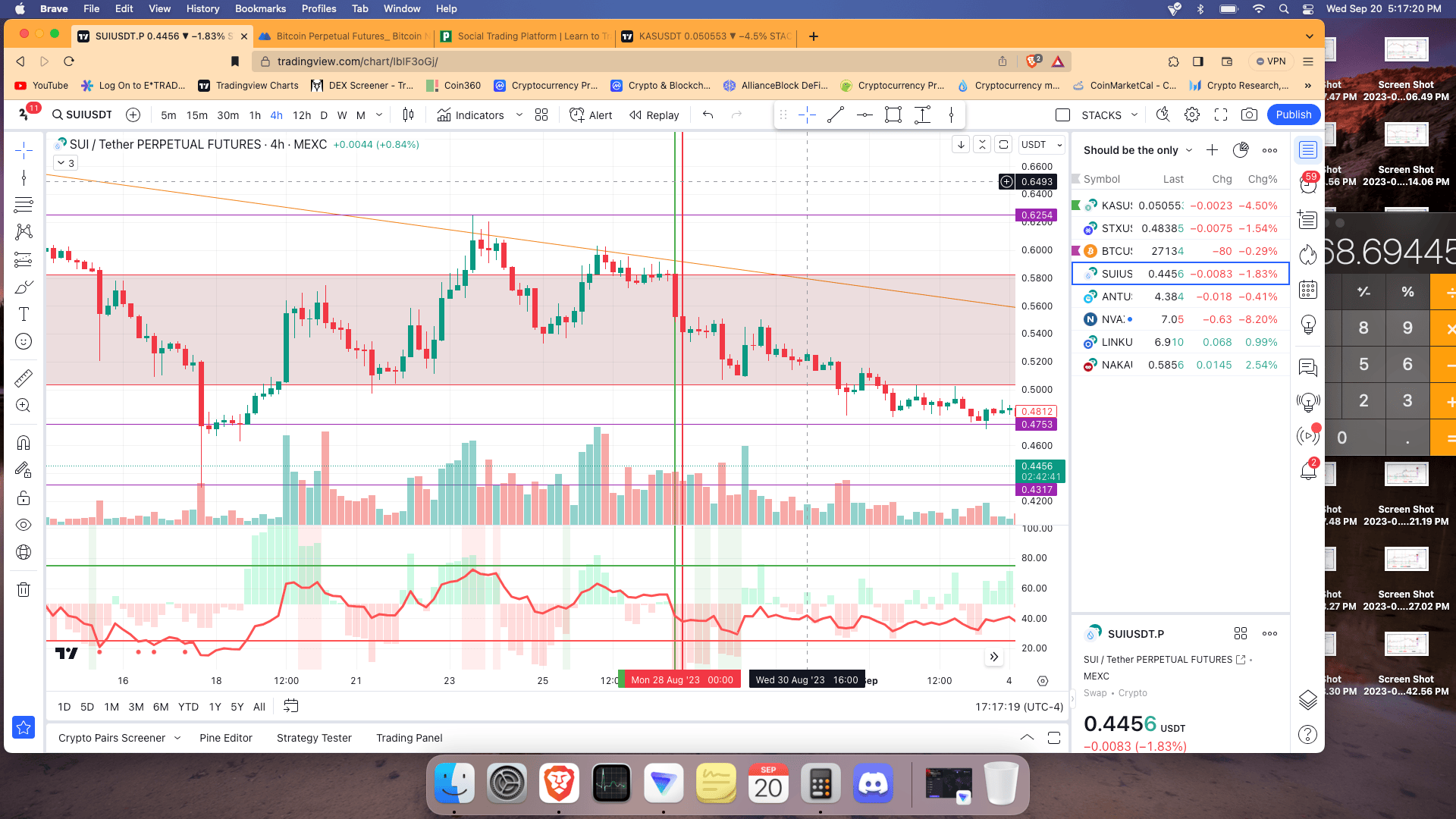Click the Magnet mode icon
This screenshot has height=819, width=1456.
[24, 442]
